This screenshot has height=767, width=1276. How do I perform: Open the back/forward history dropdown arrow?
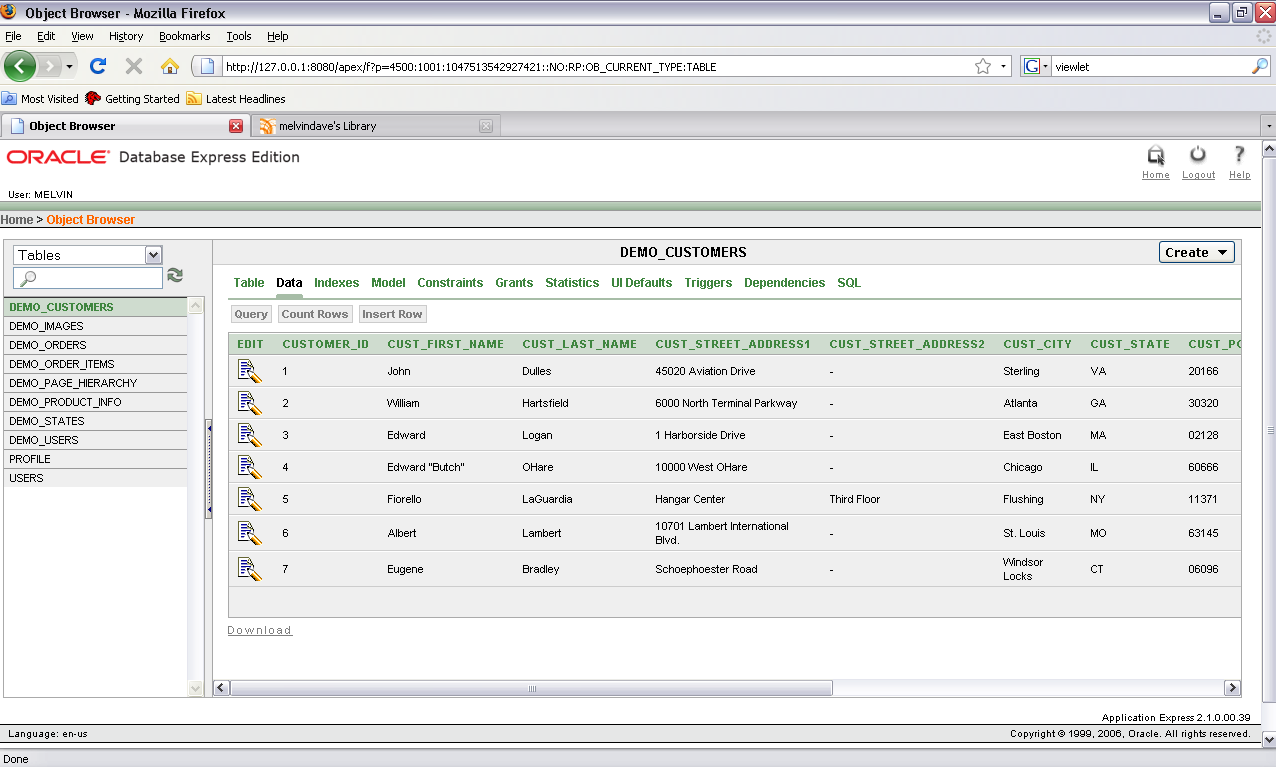[x=70, y=67]
